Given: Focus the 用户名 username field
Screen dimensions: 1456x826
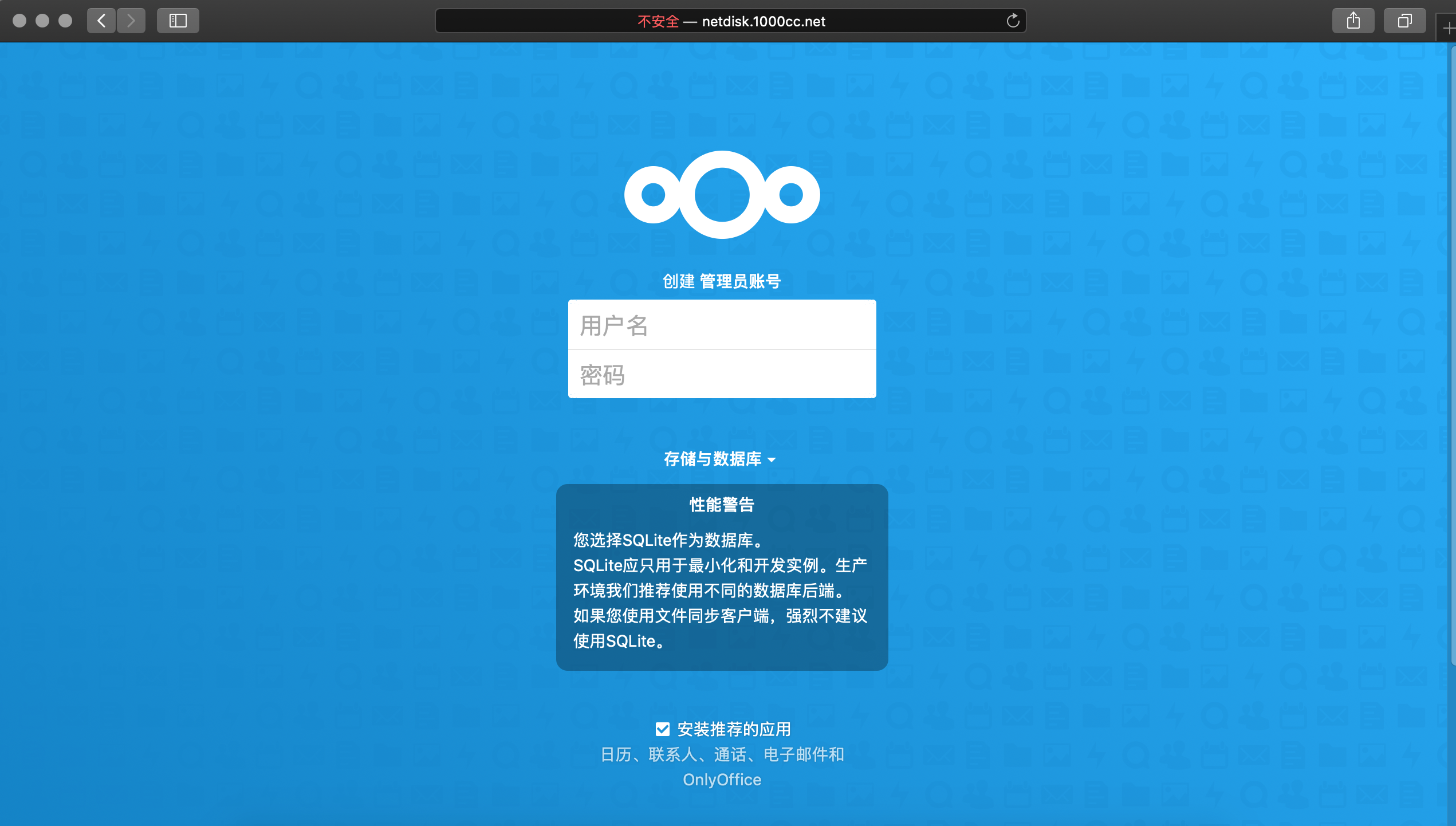Looking at the screenshot, I should pos(722,325).
